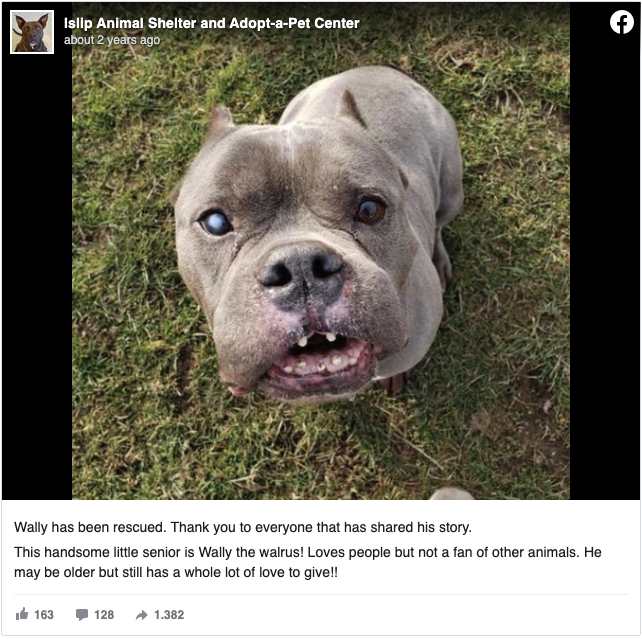Like the post with thumbs-up icon
The width and height of the screenshot is (642, 639).
pyautogui.click(x=22, y=614)
